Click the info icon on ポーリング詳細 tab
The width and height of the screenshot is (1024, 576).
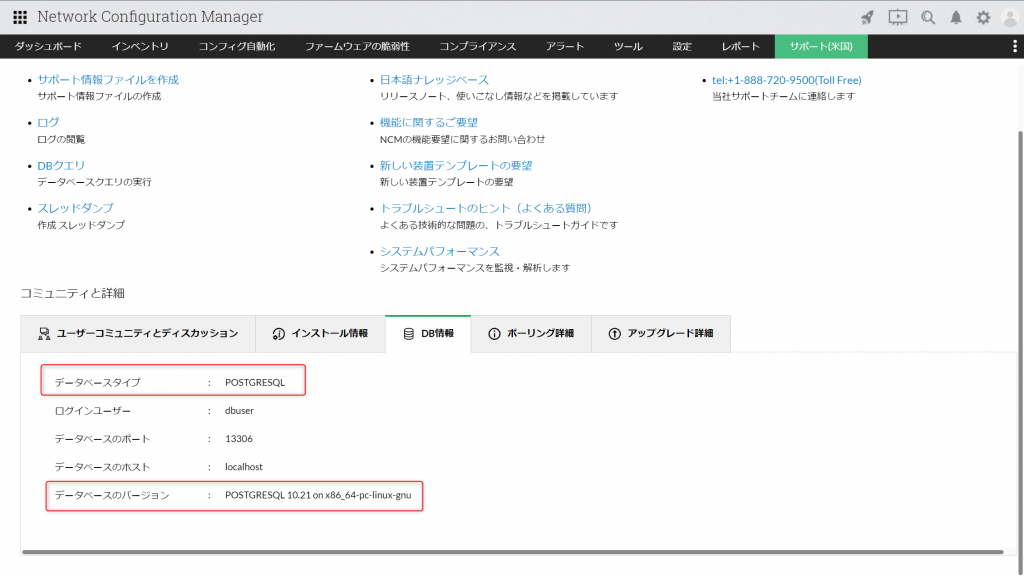pos(494,334)
